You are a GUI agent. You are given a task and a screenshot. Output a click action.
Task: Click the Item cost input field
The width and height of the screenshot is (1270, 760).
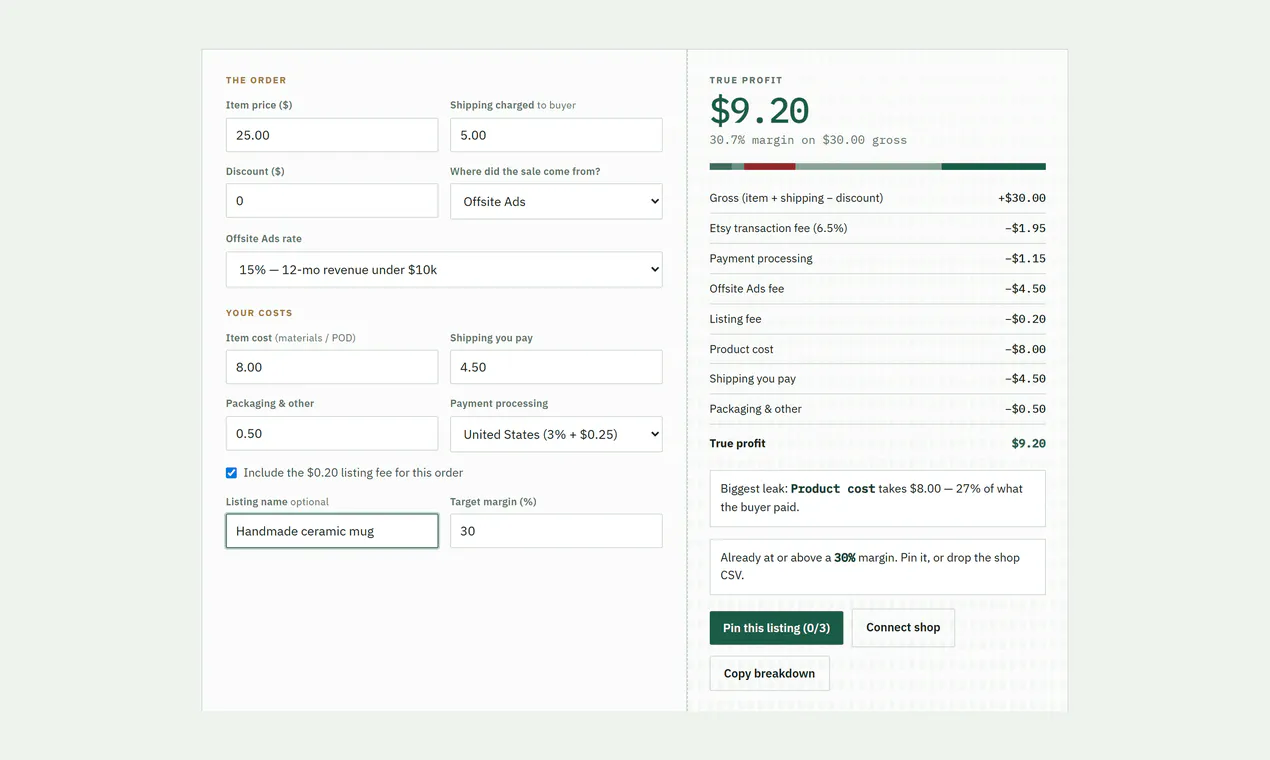(x=332, y=367)
